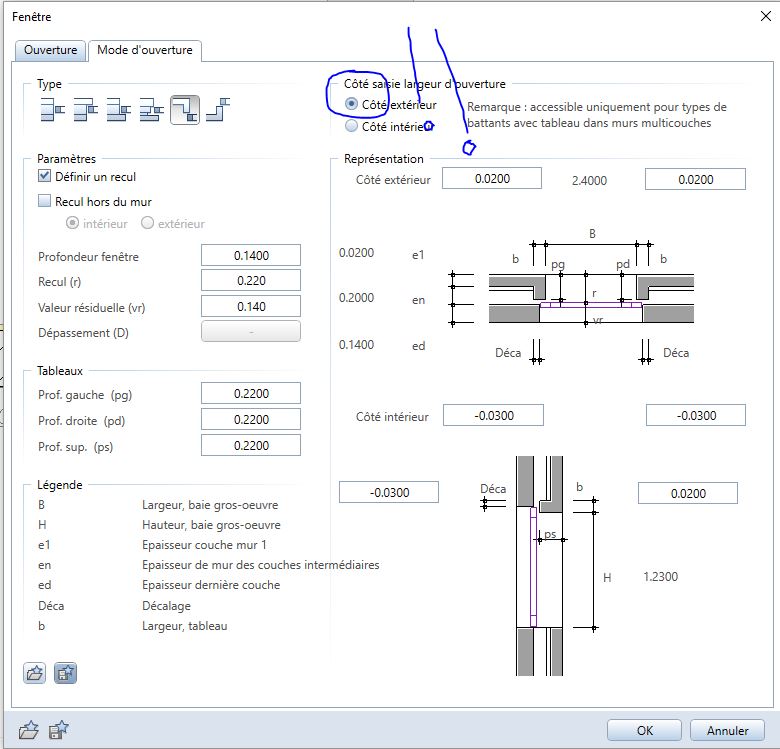Select the third reveal type icon
Screen dimensions: 780x749
(118, 109)
